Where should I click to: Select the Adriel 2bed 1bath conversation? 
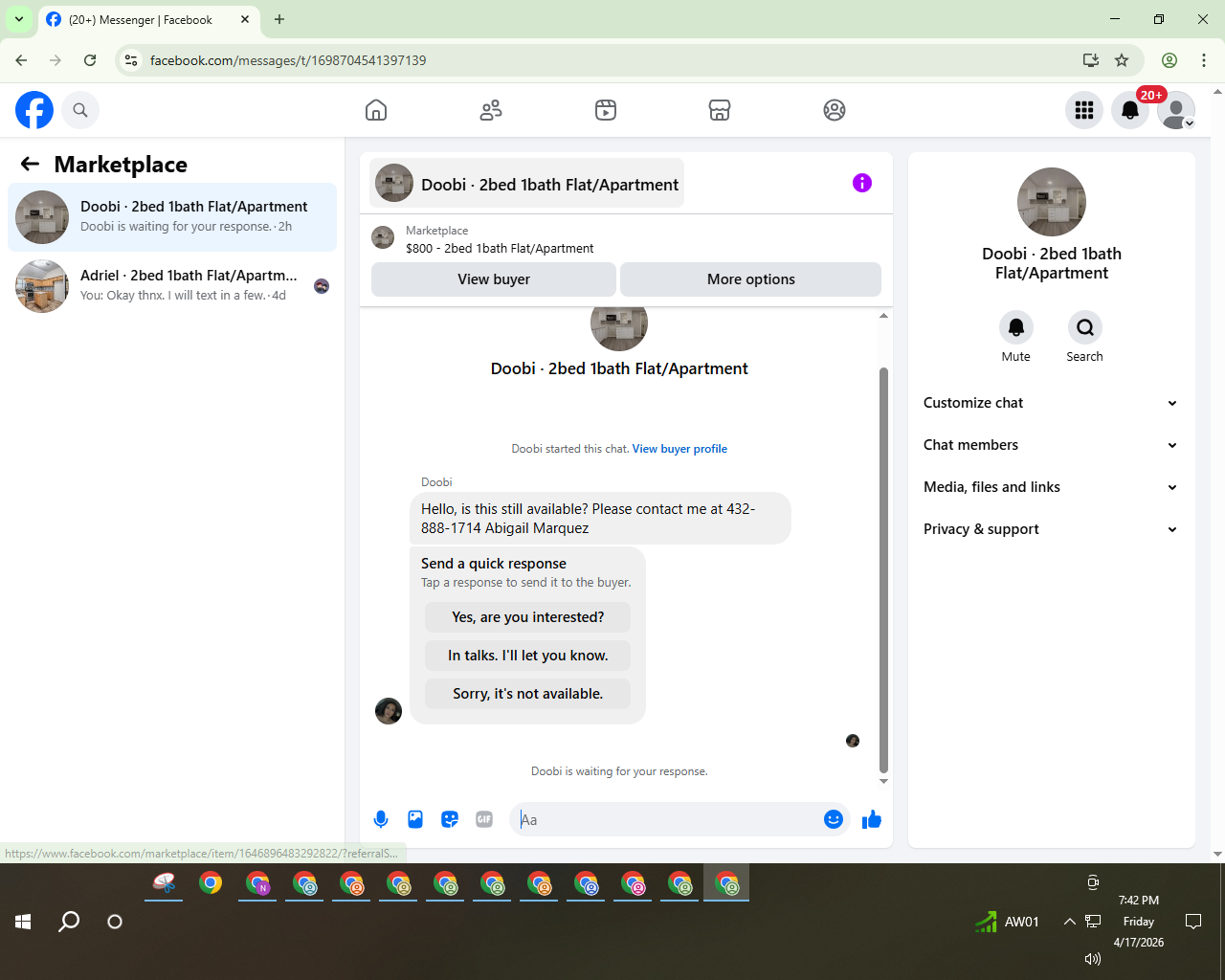172,286
